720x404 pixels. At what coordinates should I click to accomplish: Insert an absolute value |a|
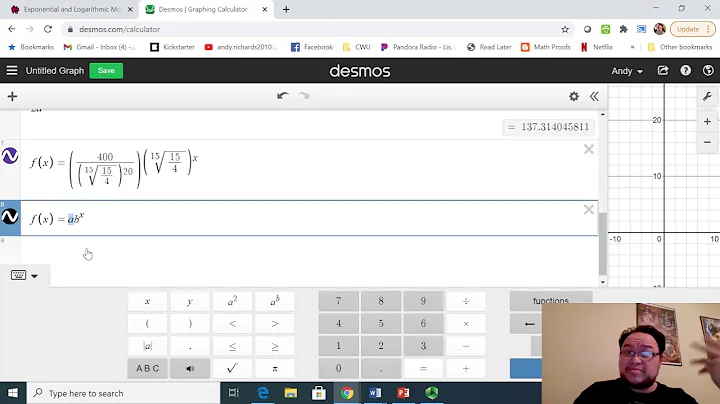[147, 346]
